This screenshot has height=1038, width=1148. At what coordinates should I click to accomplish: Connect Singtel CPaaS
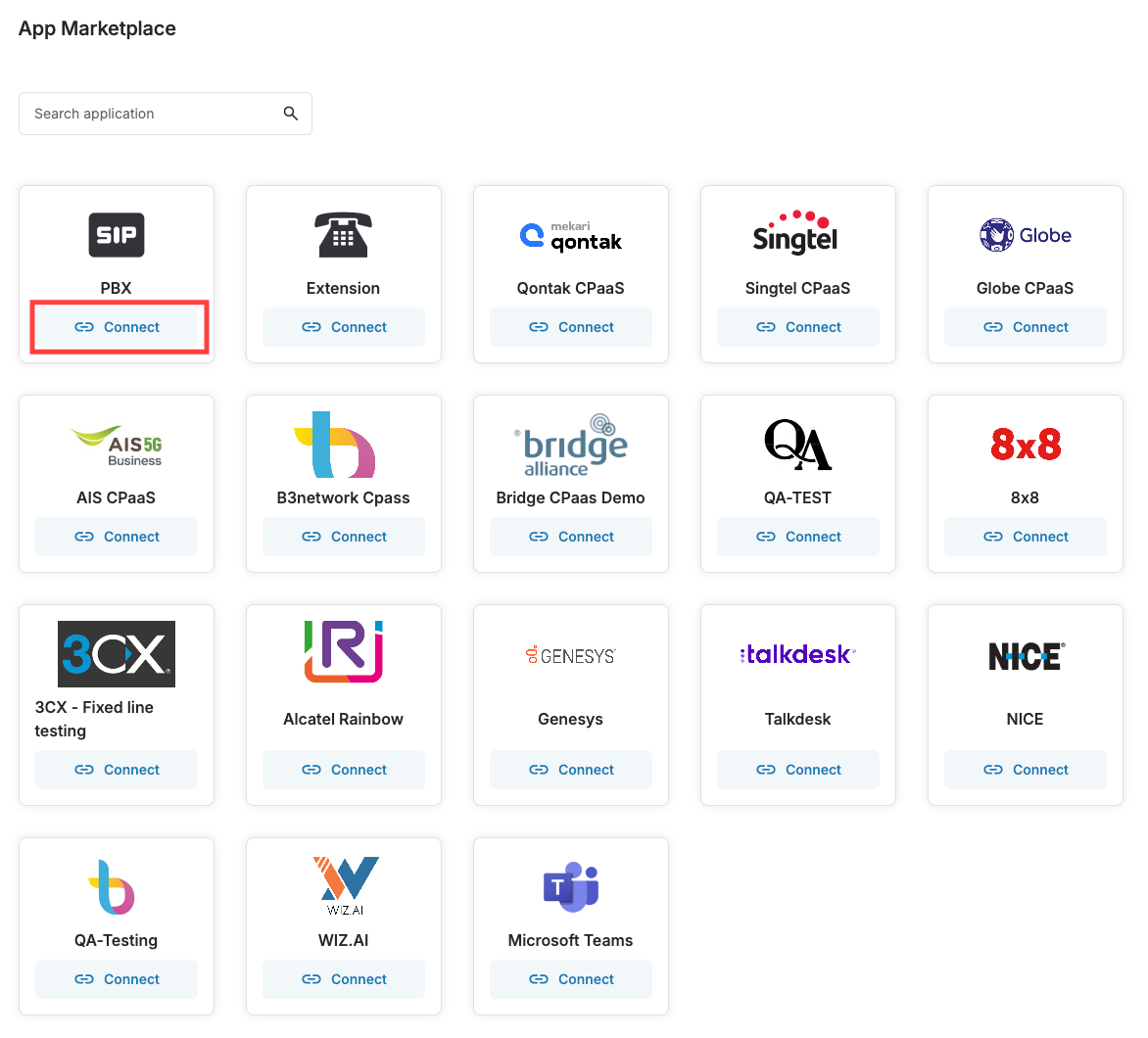[x=798, y=327]
